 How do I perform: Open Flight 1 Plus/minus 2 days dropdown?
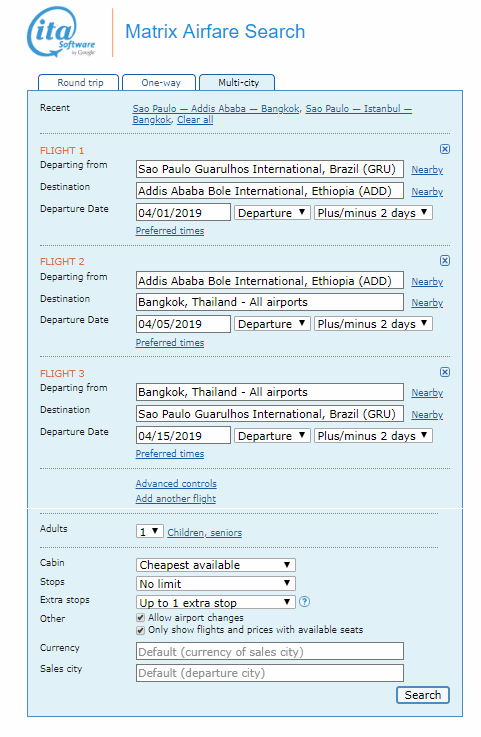[x=373, y=212]
